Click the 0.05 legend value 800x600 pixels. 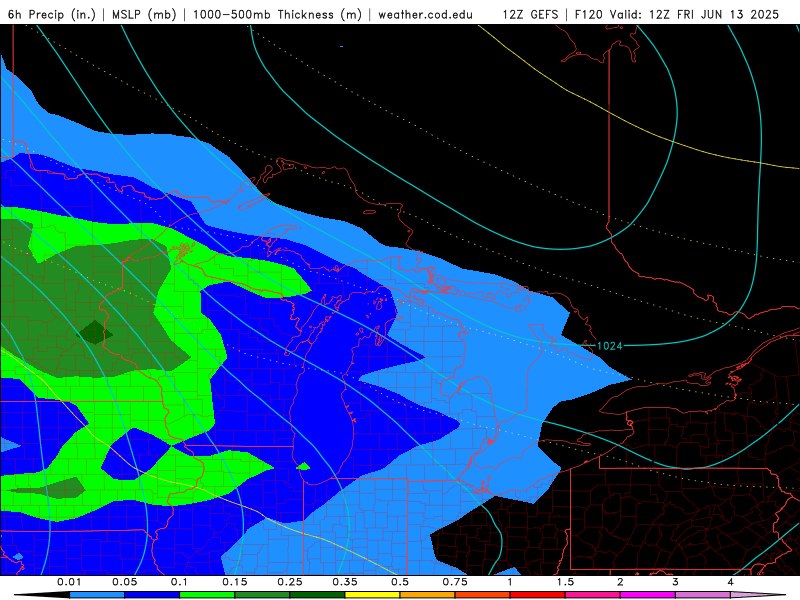(124, 582)
